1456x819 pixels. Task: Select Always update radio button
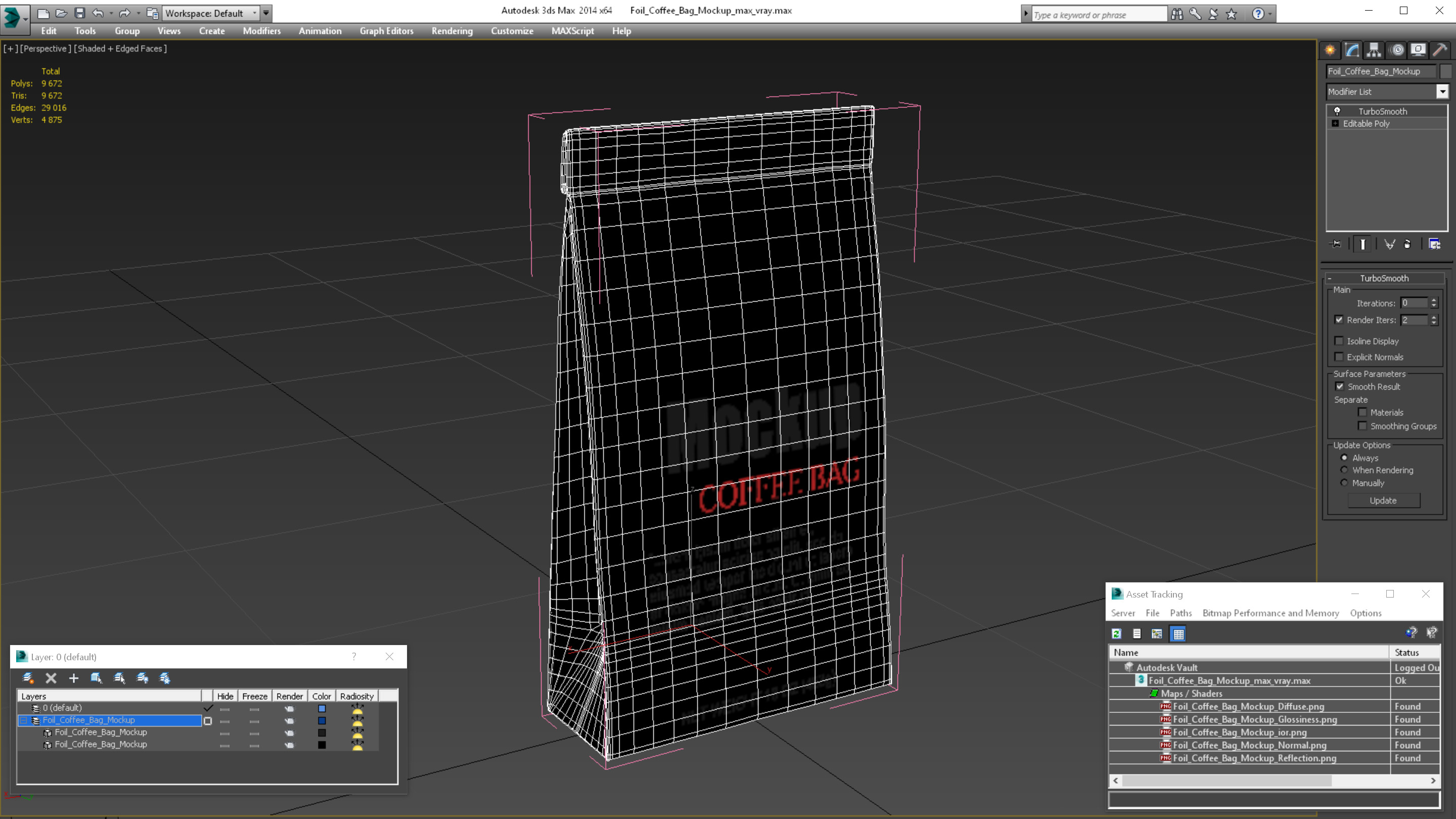pos(1344,457)
